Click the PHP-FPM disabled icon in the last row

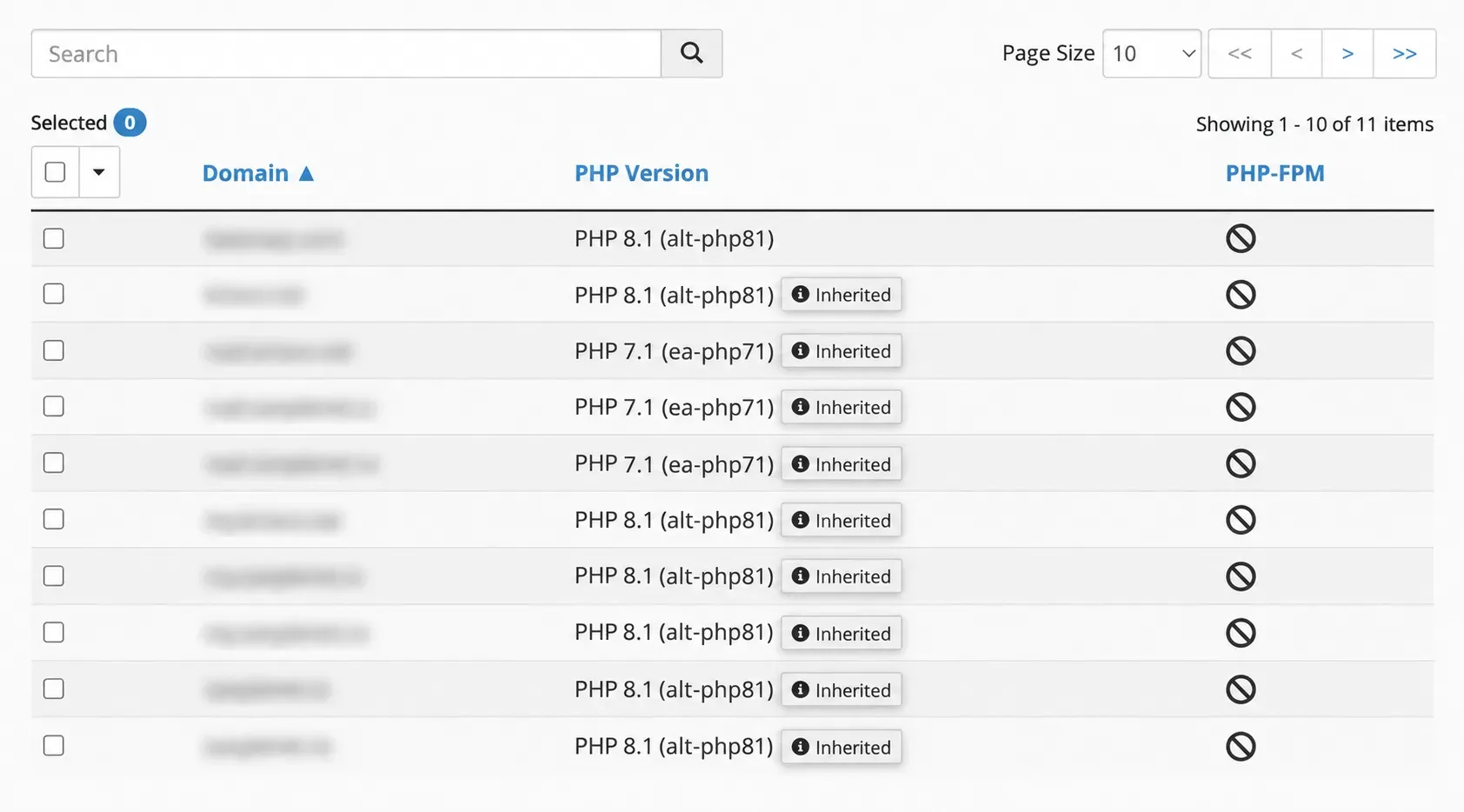[x=1241, y=746]
